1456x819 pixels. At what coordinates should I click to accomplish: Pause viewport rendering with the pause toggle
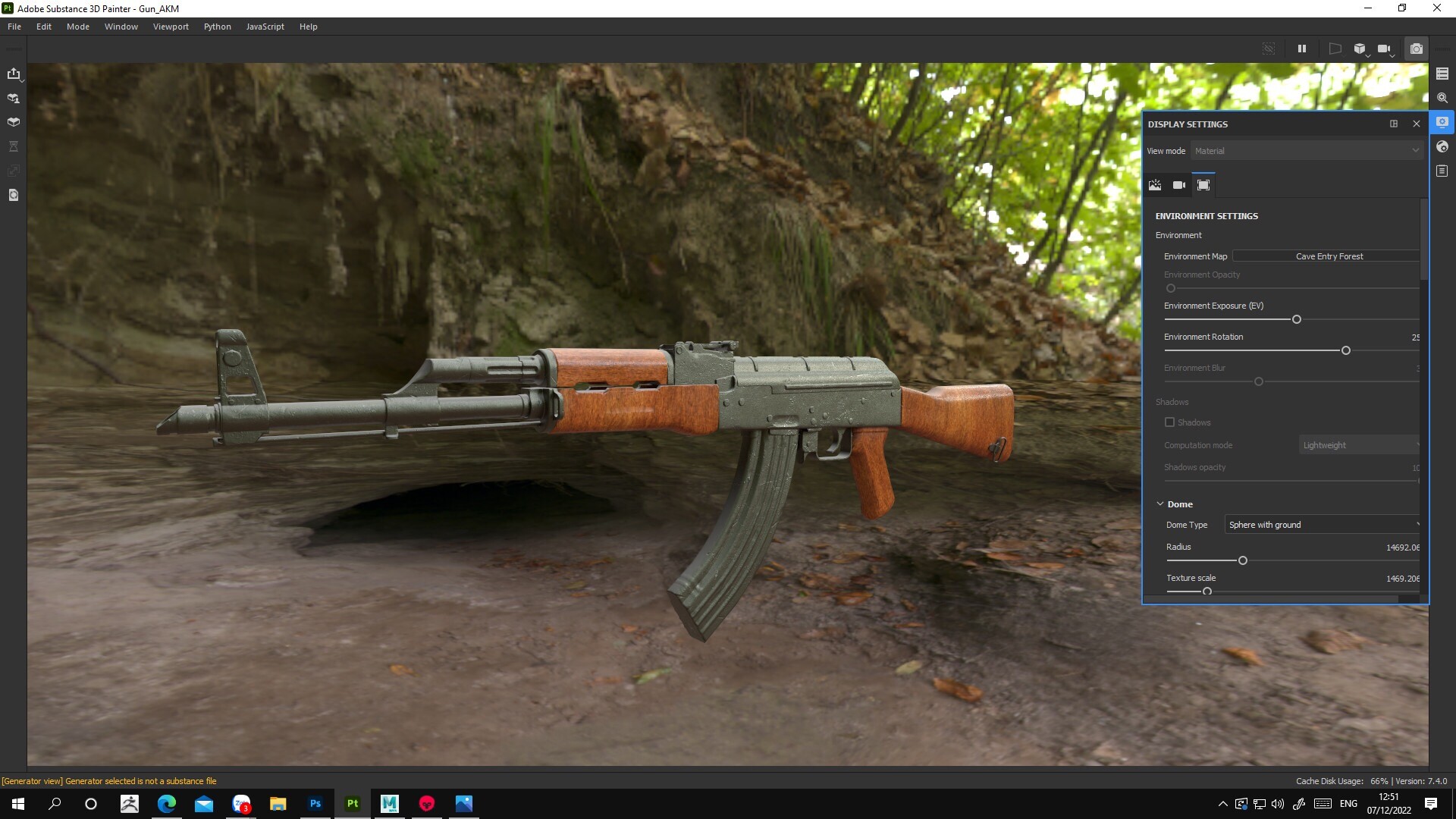tap(1302, 48)
